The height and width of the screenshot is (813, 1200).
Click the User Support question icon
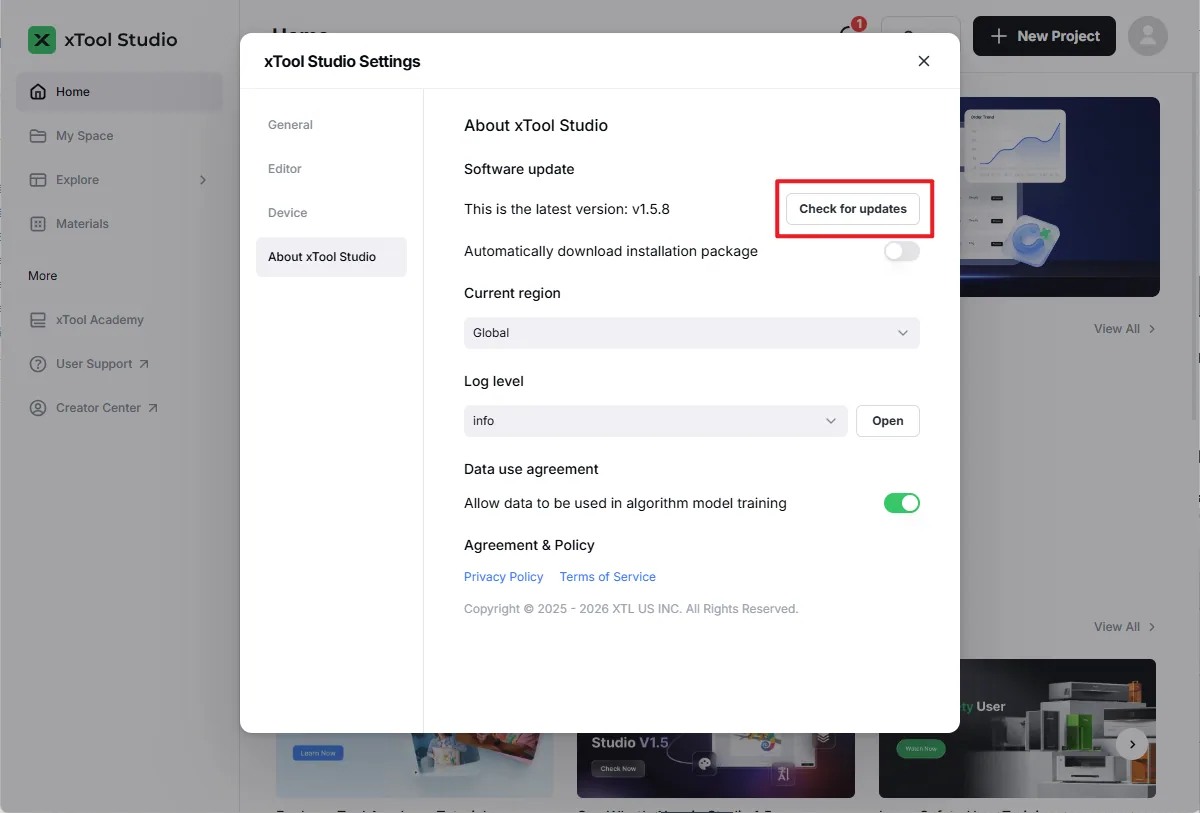point(38,364)
